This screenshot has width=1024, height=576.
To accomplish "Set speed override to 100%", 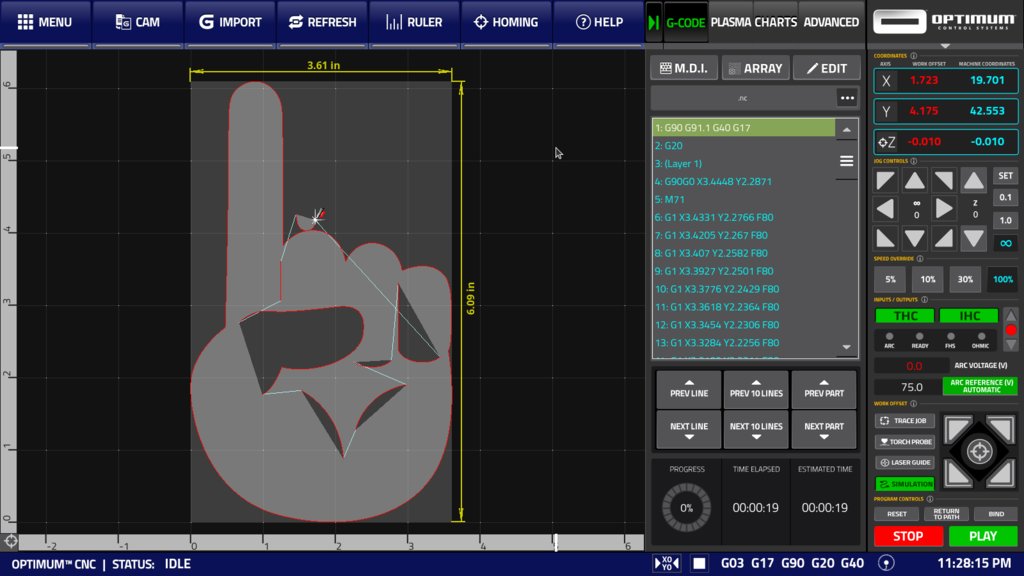I will pos(1002,280).
